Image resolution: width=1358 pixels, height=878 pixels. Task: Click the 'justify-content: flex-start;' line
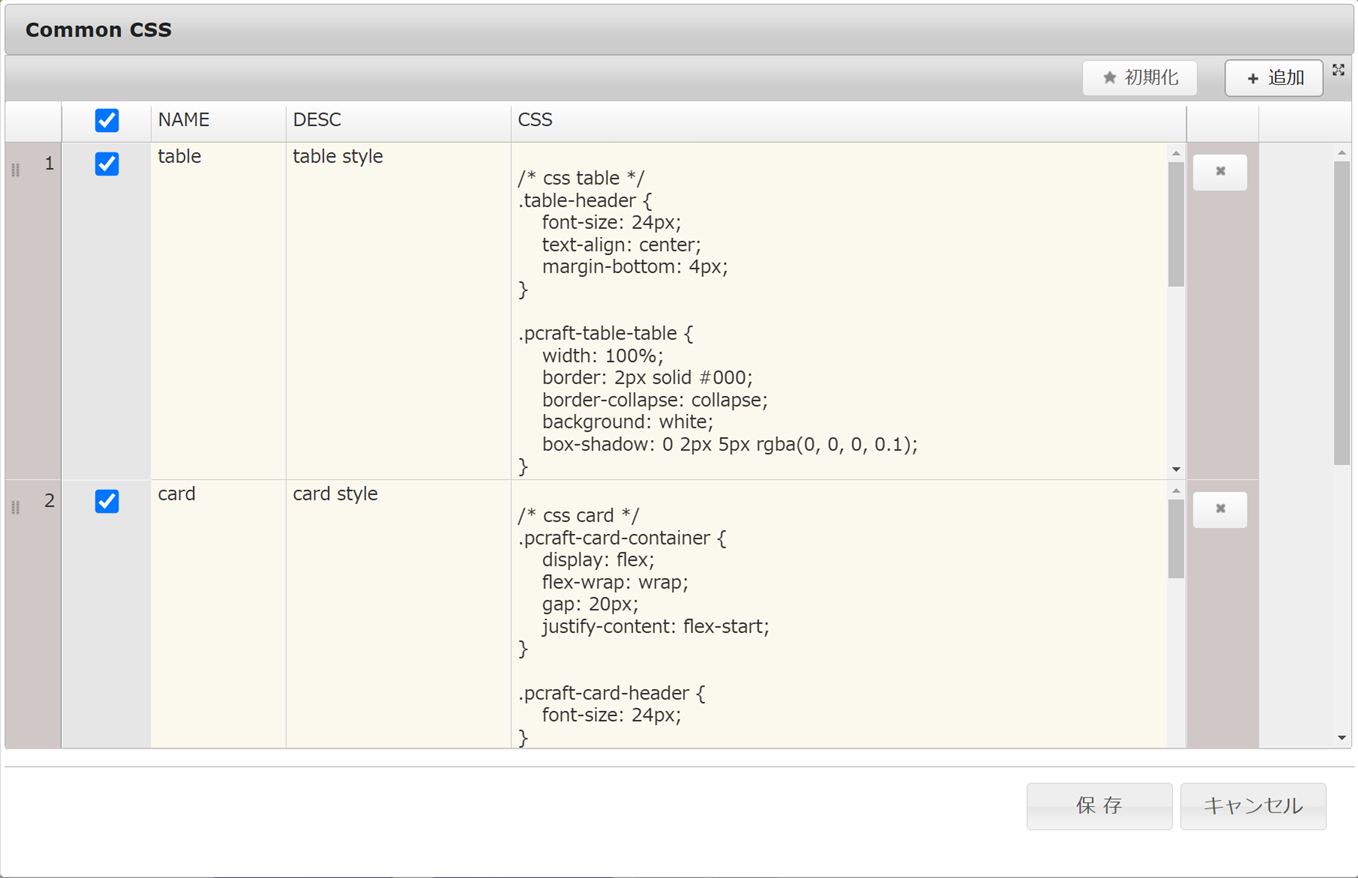pyautogui.click(x=655, y=627)
